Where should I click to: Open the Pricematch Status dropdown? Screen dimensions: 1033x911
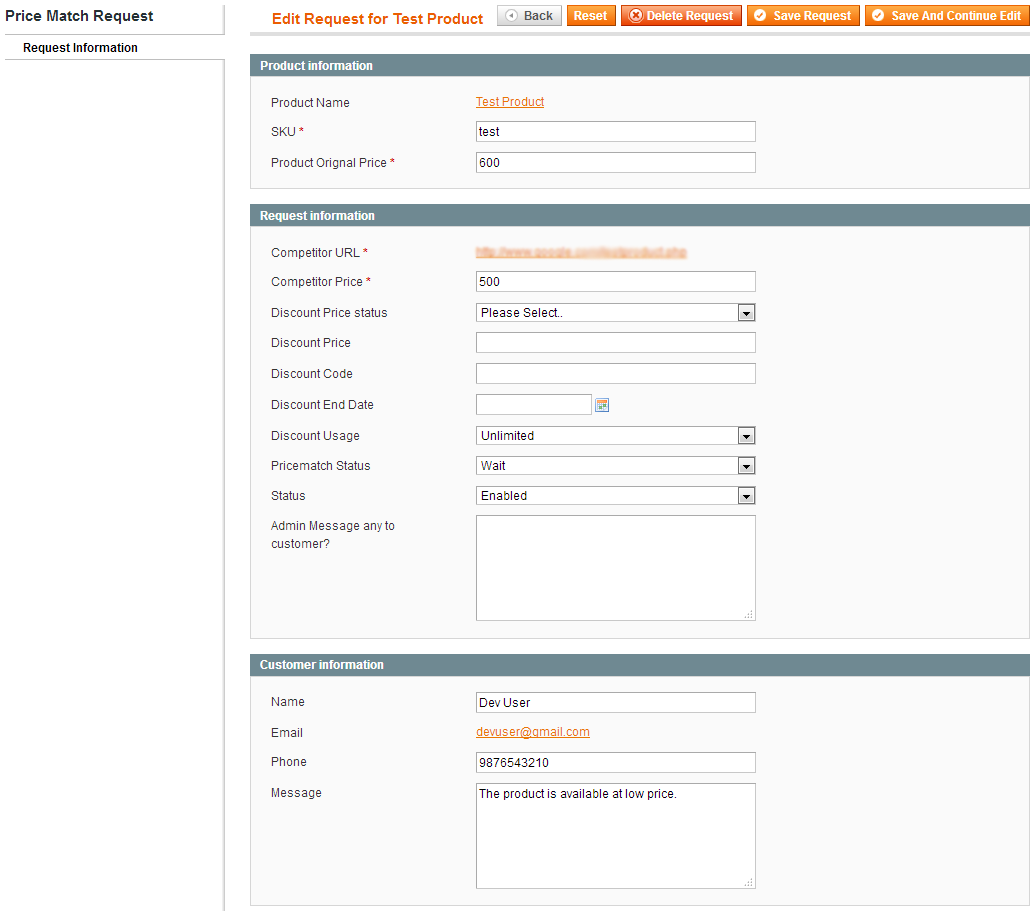click(615, 466)
